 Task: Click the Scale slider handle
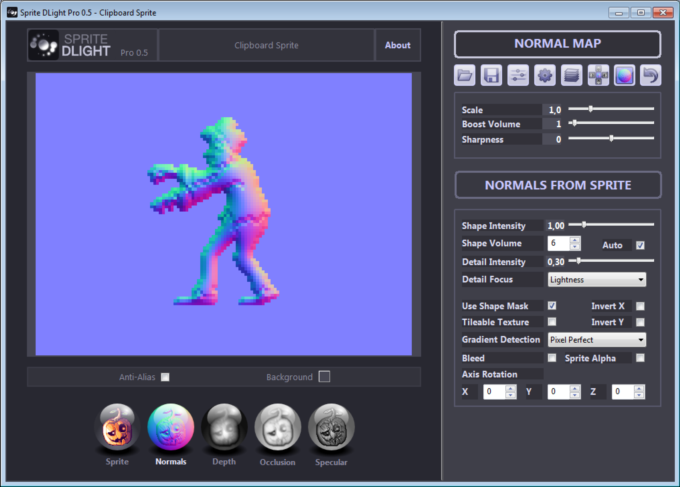pos(591,109)
